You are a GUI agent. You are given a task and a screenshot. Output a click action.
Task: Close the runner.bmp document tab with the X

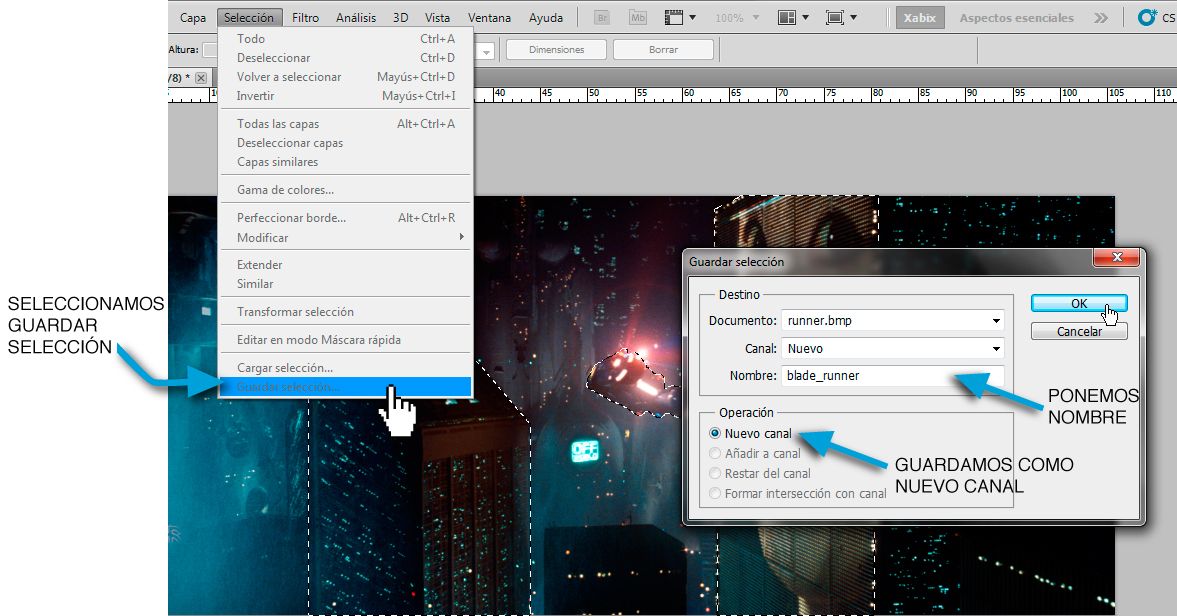pyautogui.click(x=200, y=77)
